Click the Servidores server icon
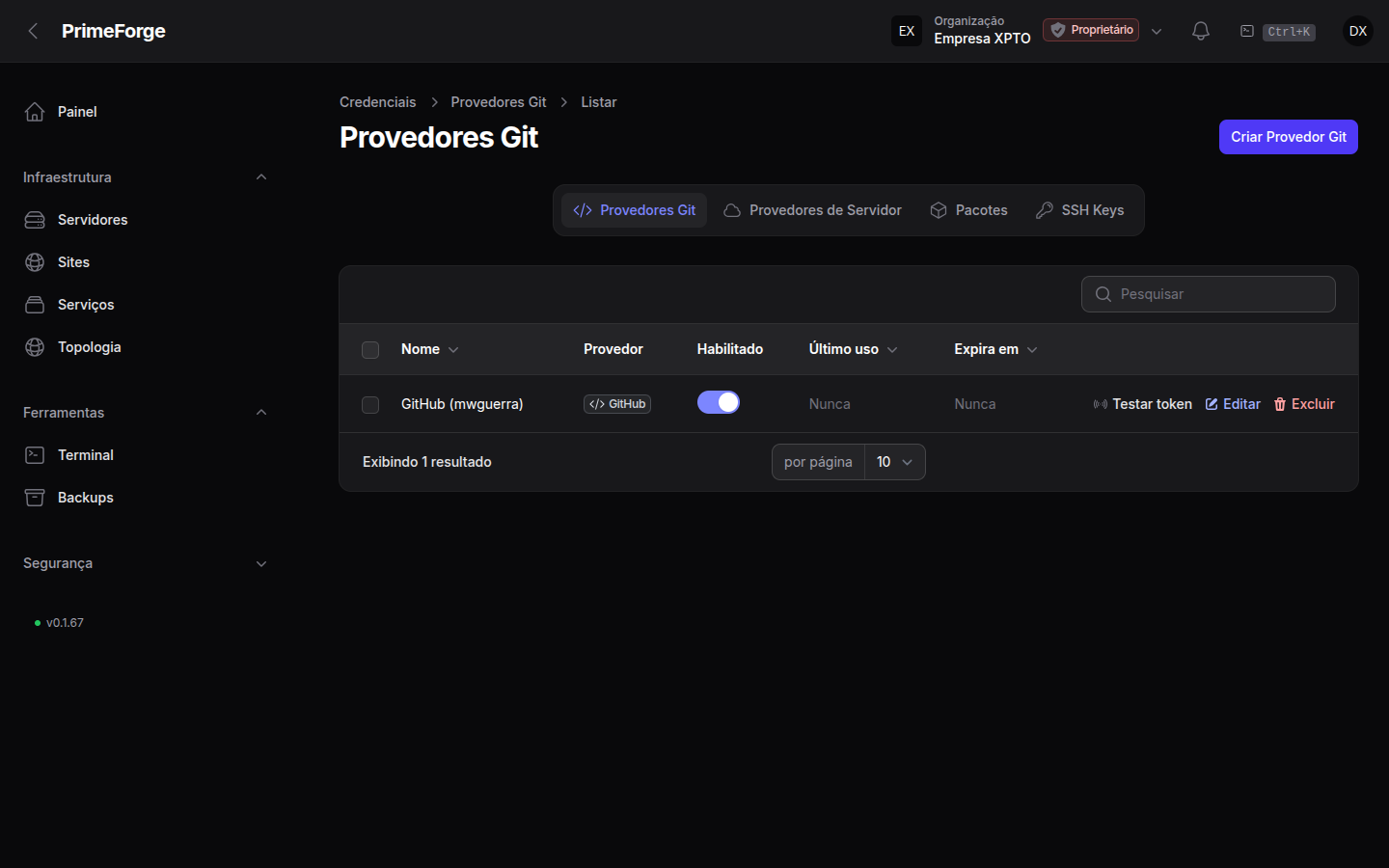Viewport: 1389px width, 868px height. [x=35, y=220]
